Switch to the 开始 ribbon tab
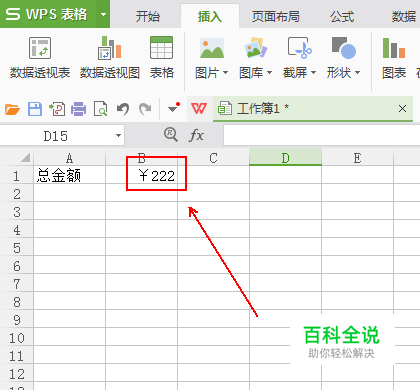The height and width of the screenshot is (390, 420). click(x=148, y=16)
